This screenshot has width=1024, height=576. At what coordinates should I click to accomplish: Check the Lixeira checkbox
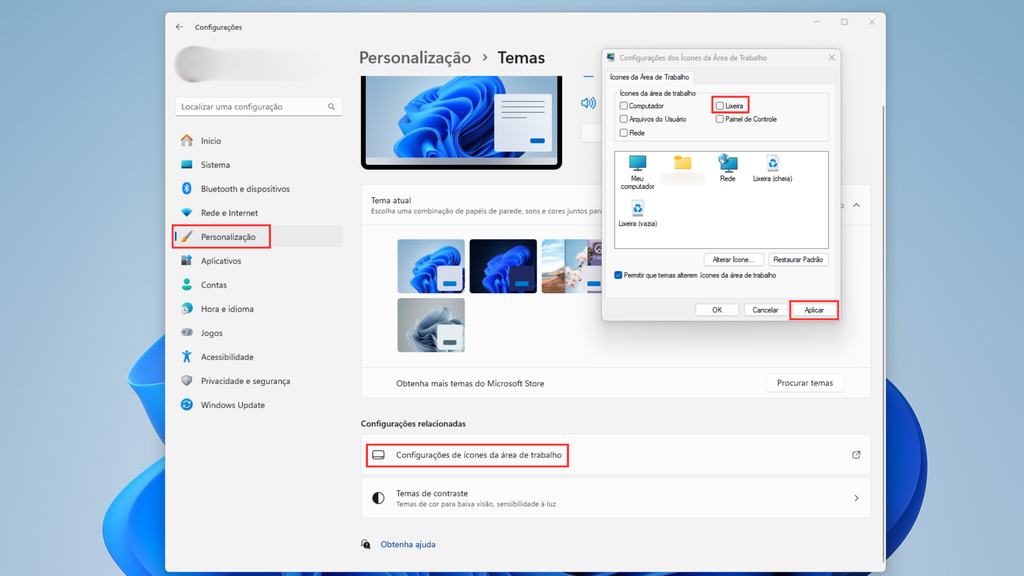[x=720, y=106]
